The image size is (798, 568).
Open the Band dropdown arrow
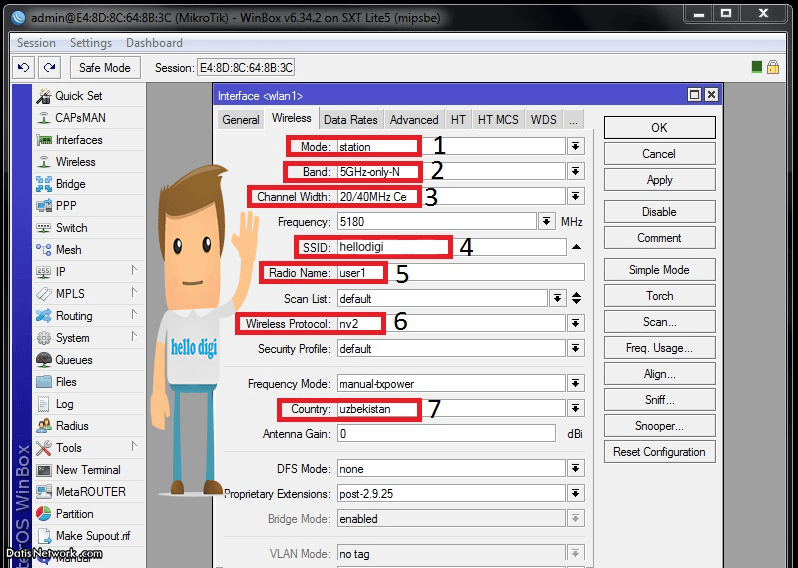[575, 172]
